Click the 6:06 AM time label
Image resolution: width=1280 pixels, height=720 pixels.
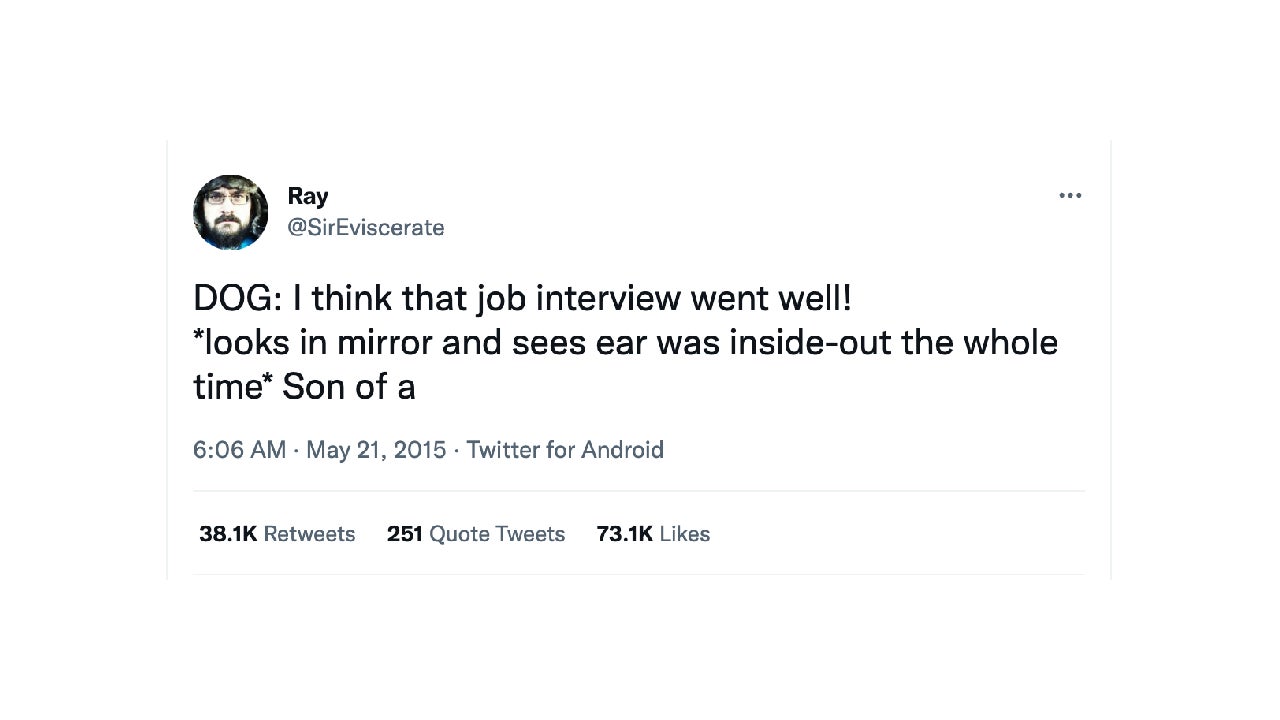(240, 450)
